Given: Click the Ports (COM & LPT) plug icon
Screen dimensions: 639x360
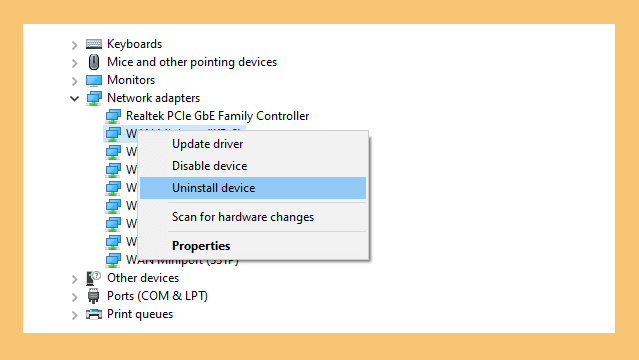Looking at the screenshot, I should click(93, 296).
